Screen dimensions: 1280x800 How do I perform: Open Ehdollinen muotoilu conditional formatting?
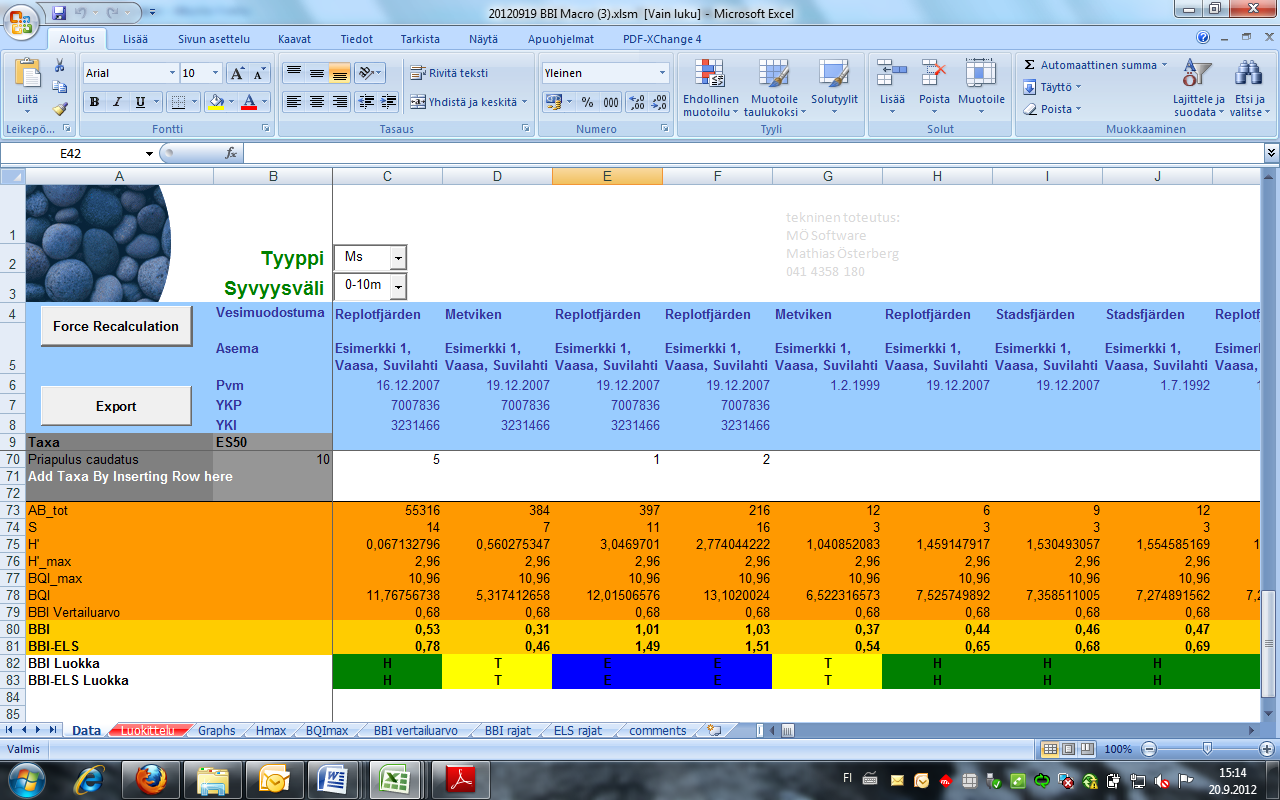[711, 87]
